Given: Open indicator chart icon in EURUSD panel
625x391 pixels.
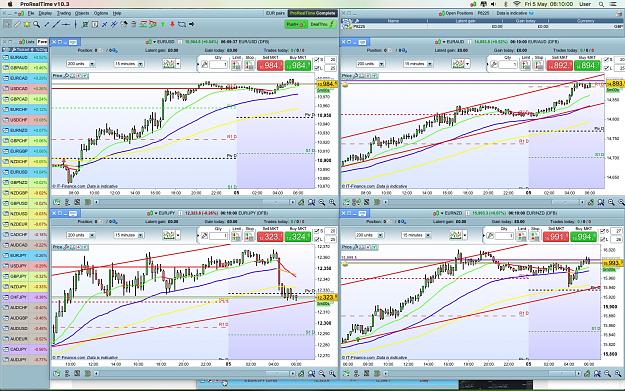Looking at the screenshot, I should [169, 64].
